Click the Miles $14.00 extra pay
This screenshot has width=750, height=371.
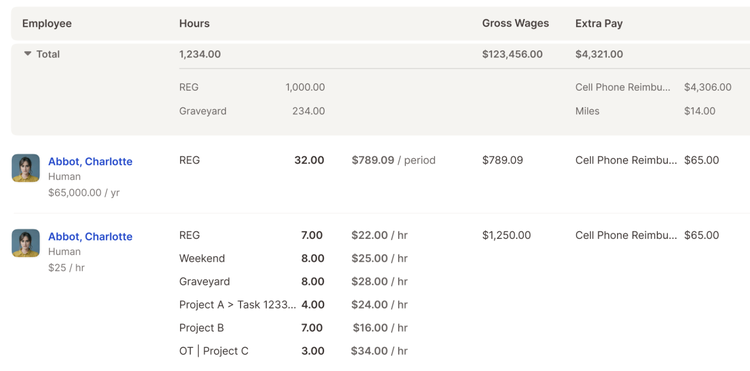[x=645, y=111]
